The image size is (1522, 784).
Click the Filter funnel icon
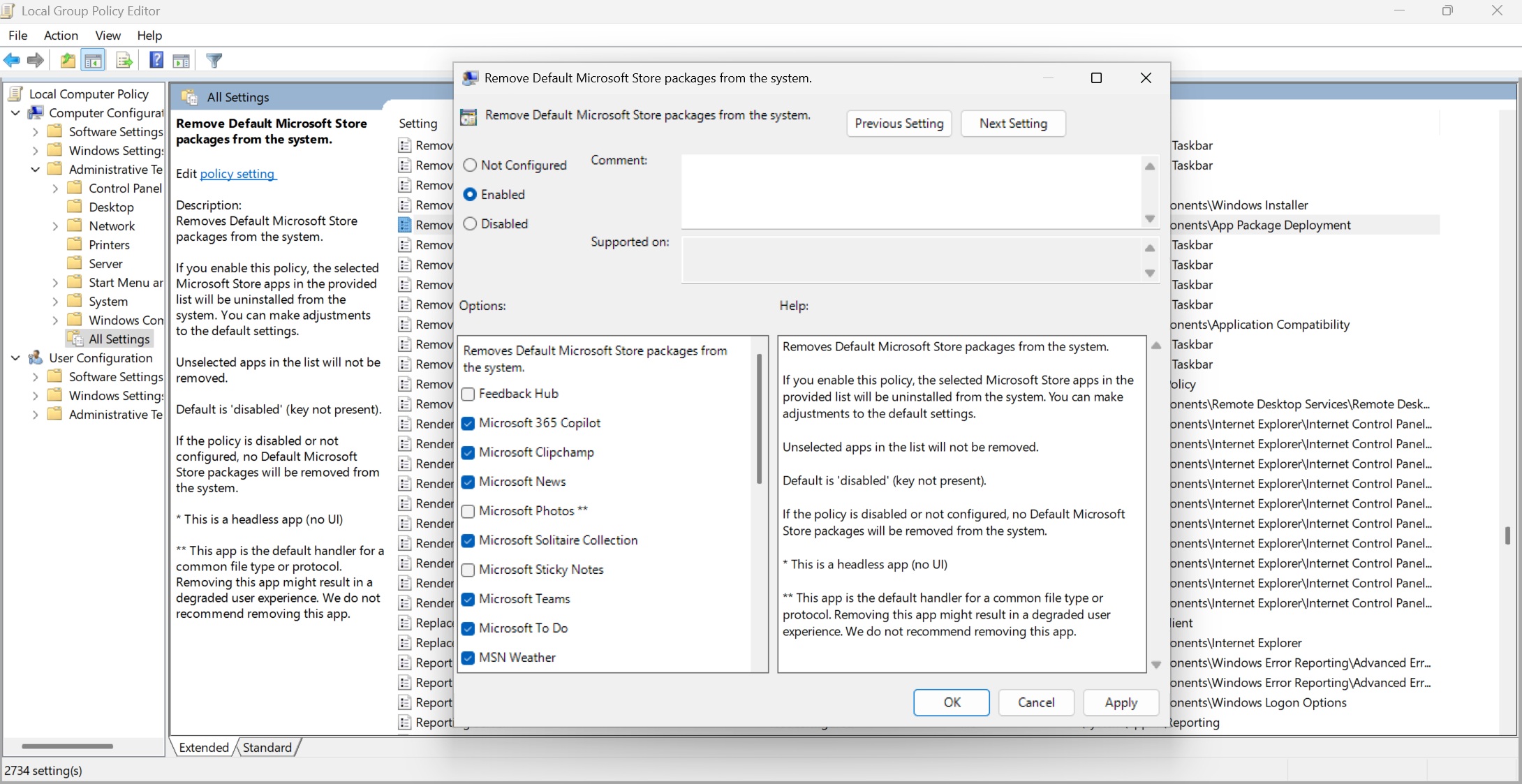click(x=214, y=61)
